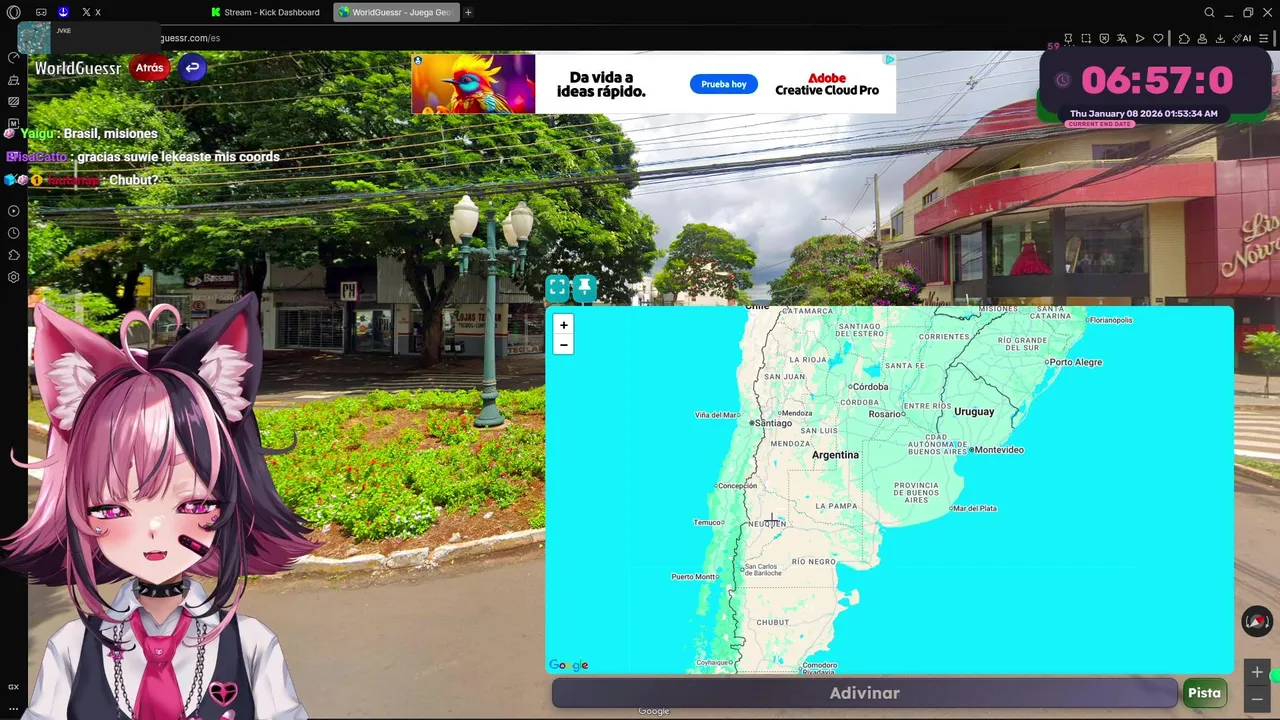This screenshot has width=1280, height=720.
Task: Click the Prueba hoy ad button
Action: tap(724, 84)
